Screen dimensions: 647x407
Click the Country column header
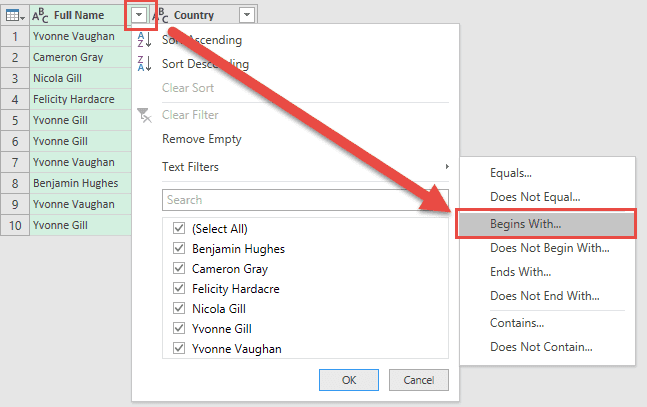[194, 15]
